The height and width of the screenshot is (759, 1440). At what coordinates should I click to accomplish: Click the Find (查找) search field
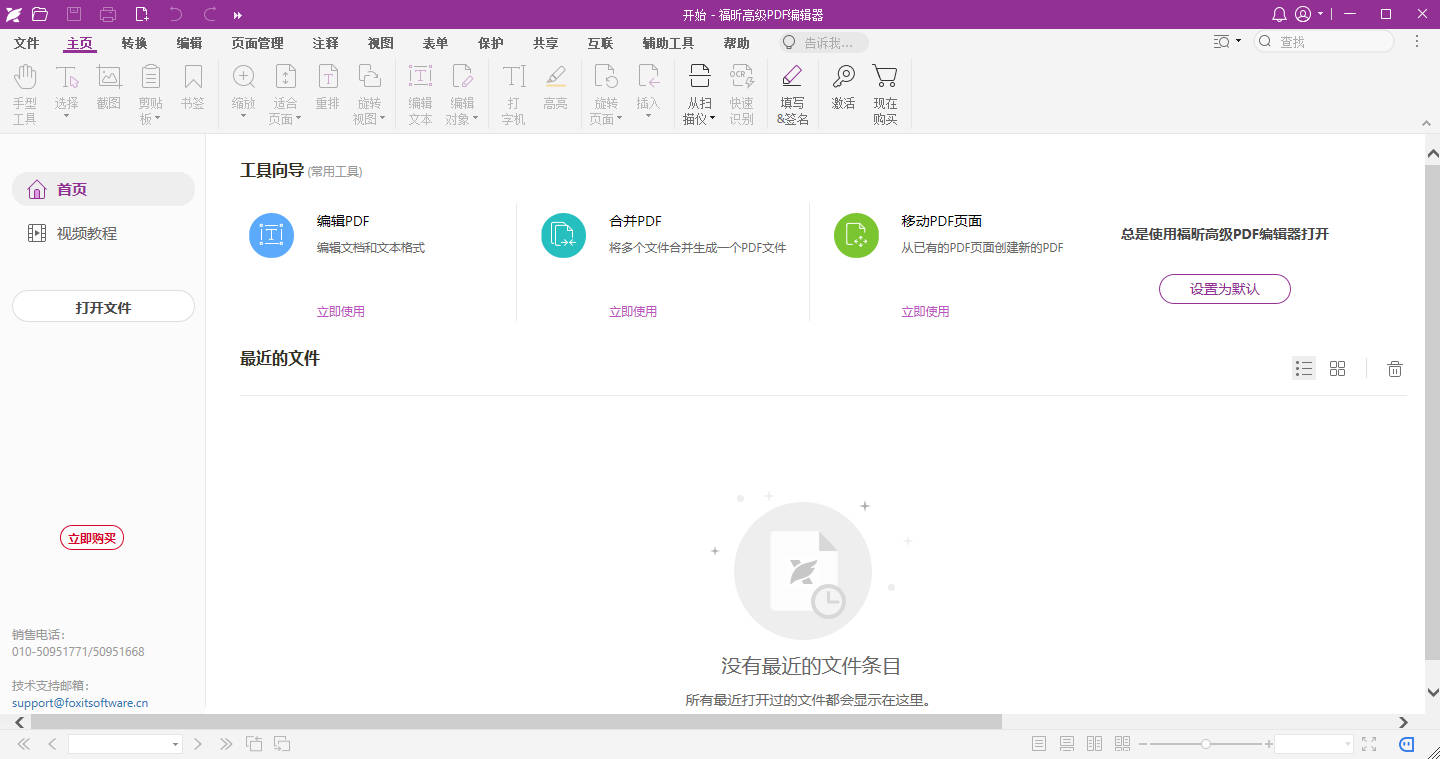click(1324, 42)
